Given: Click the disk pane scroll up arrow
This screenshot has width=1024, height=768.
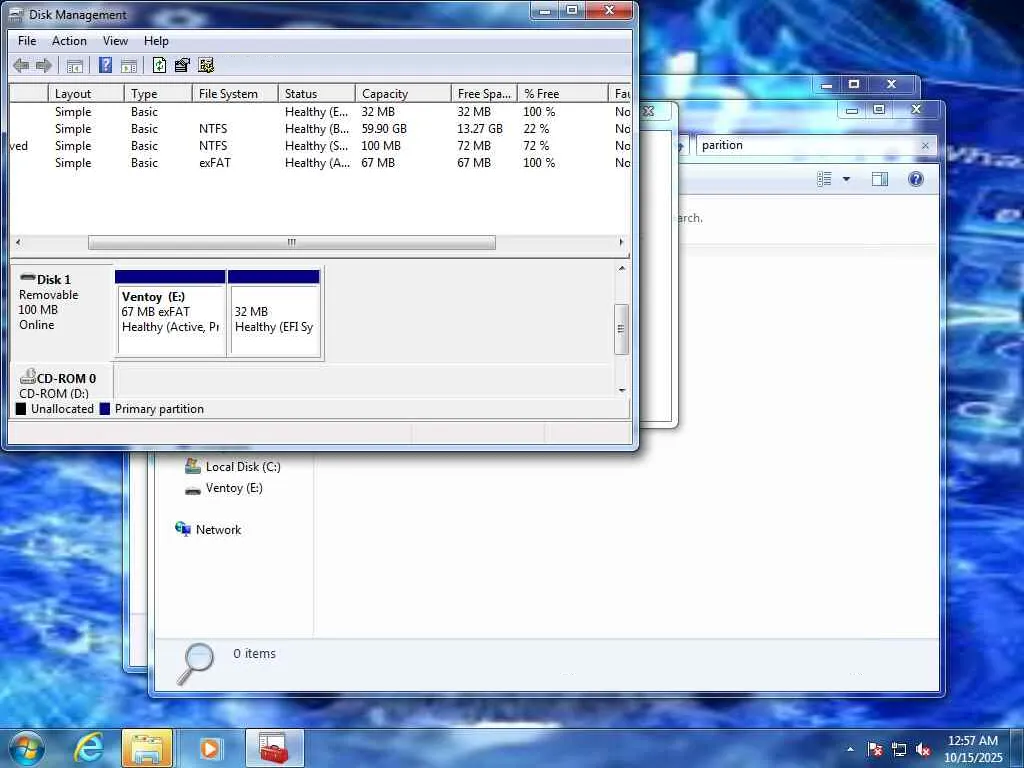Looking at the screenshot, I should coord(621,268).
